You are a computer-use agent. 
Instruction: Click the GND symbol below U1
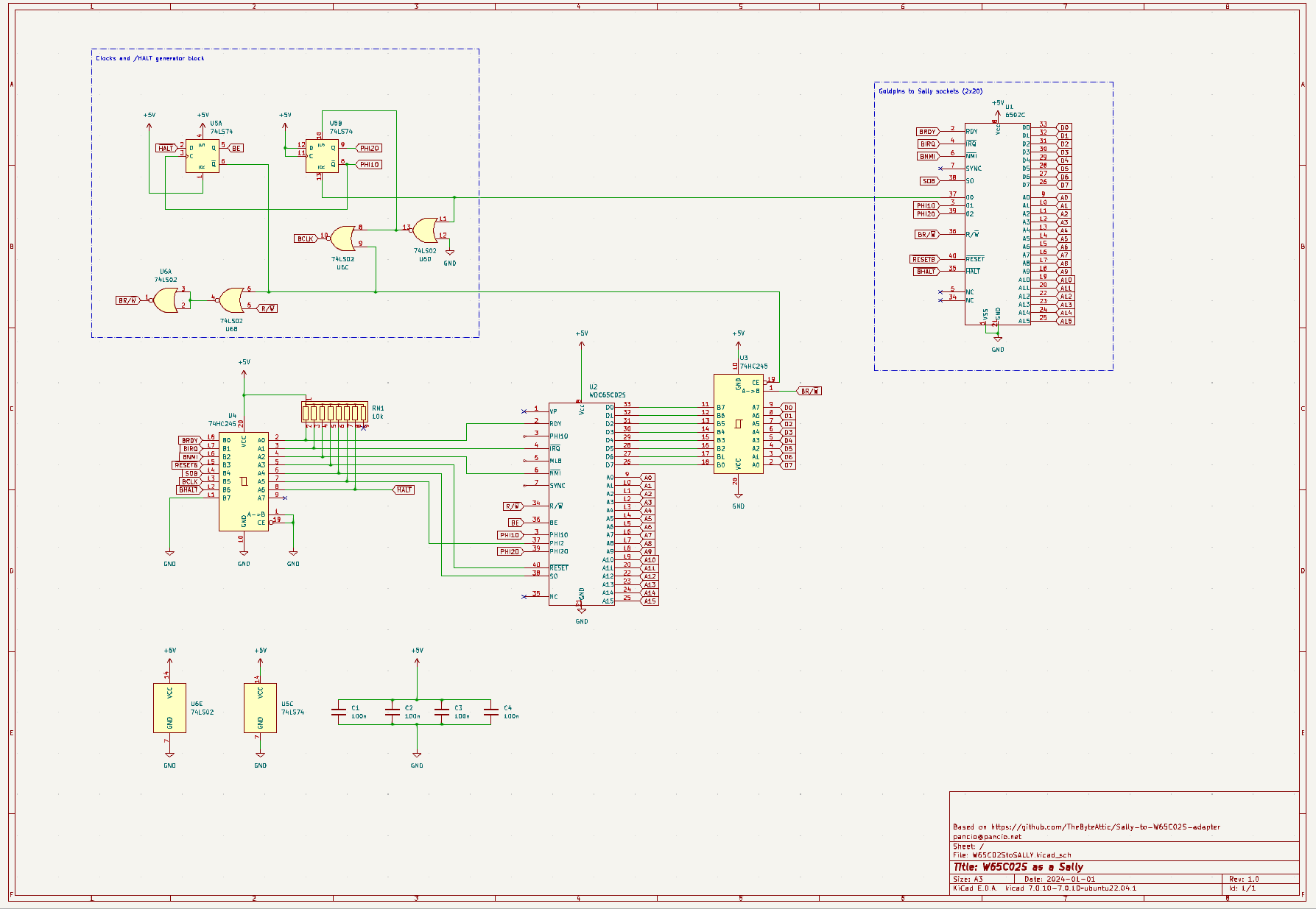coord(997,344)
